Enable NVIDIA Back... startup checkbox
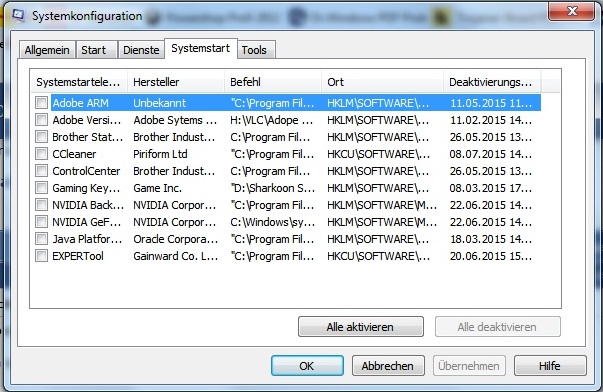Viewport: 603px width, 392px height. pos(41,205)
